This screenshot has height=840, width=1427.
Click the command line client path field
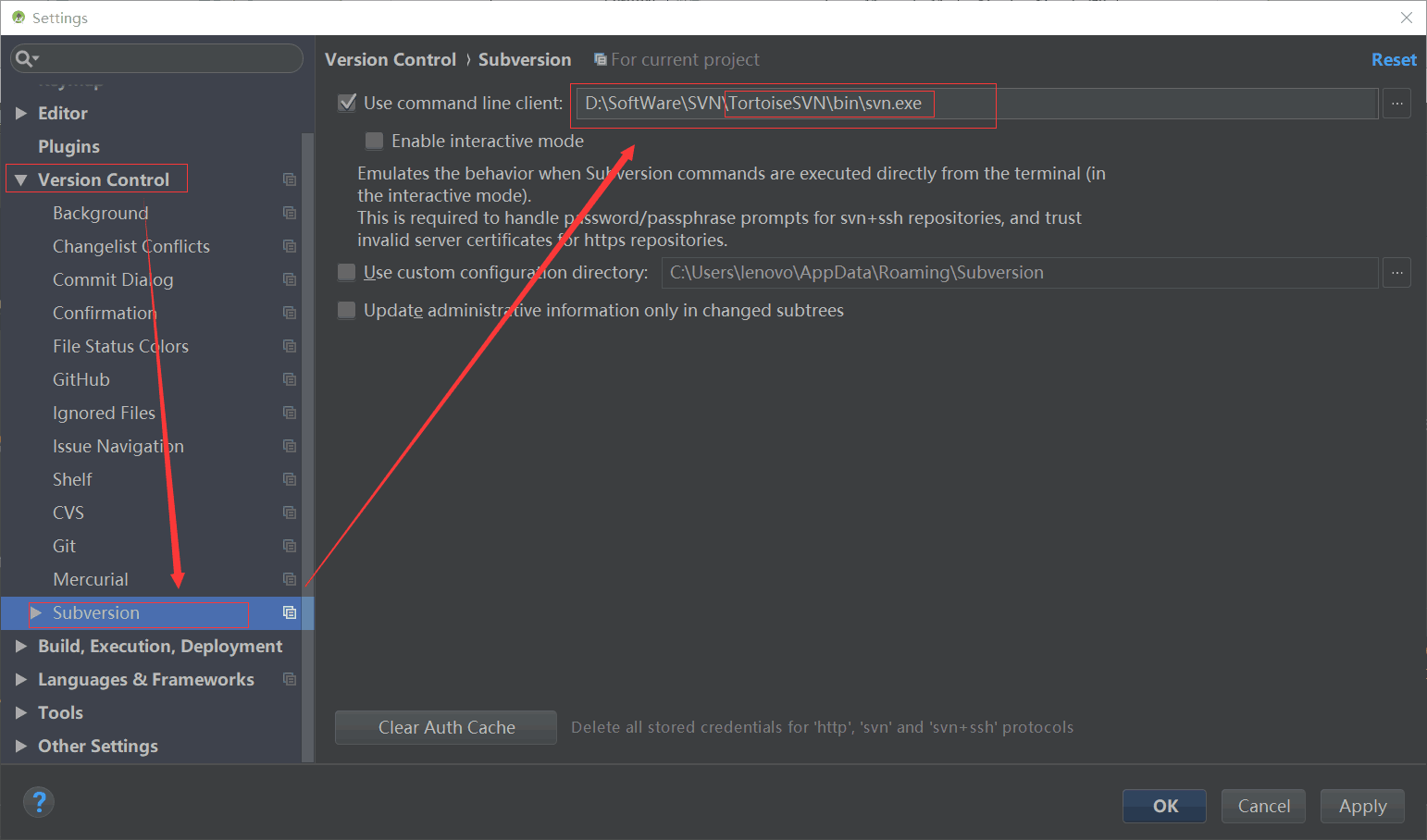pyautogui.click(x=976, y=104)
